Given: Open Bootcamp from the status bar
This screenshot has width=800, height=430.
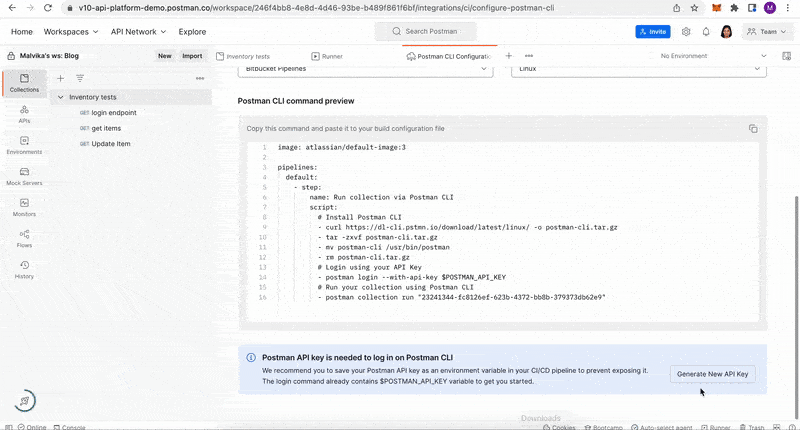Looking at the screenshot, I should click(604, 427).
